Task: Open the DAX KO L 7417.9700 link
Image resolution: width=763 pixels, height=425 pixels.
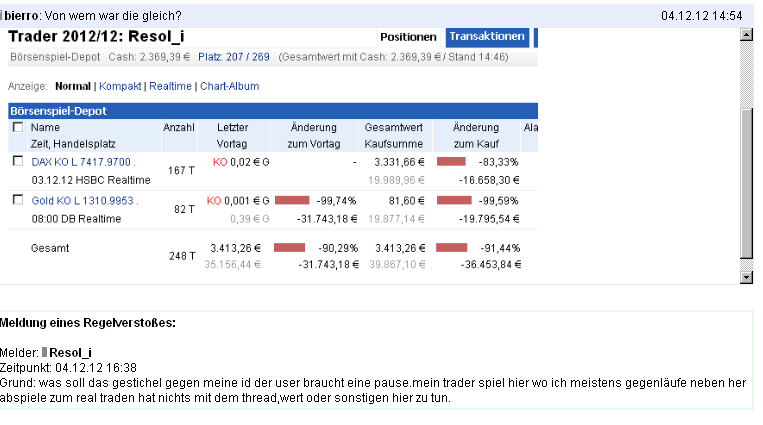Action: point(84,161)
